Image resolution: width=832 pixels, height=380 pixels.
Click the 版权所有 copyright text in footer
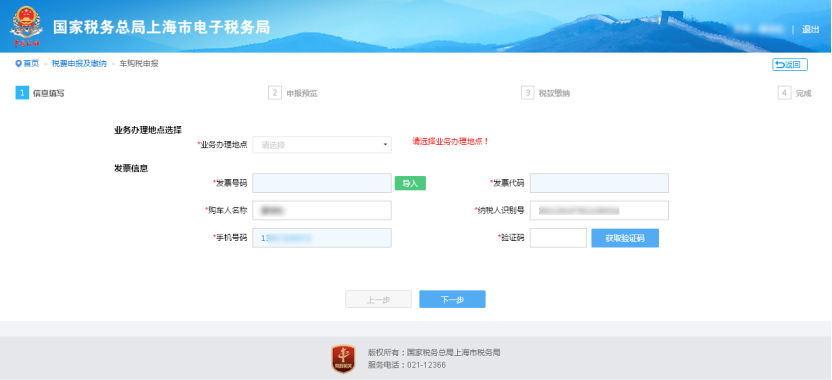(434, 352)
